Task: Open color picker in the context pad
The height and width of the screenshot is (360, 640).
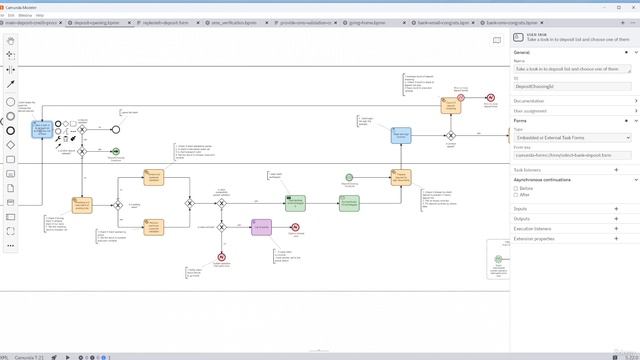Action: pos(73,139)
